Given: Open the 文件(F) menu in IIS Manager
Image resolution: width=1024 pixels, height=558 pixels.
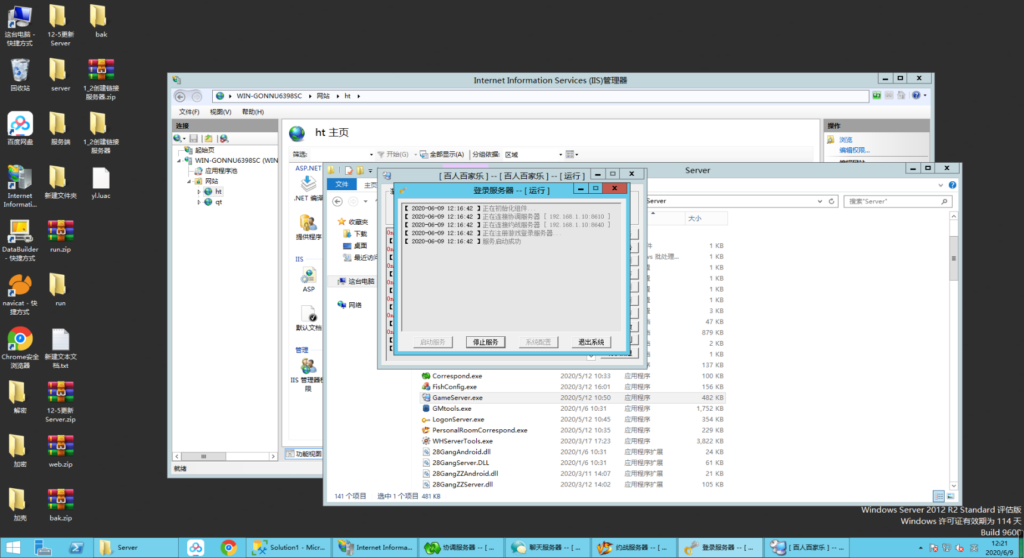Looking at the screenshot, I should 189,112.
